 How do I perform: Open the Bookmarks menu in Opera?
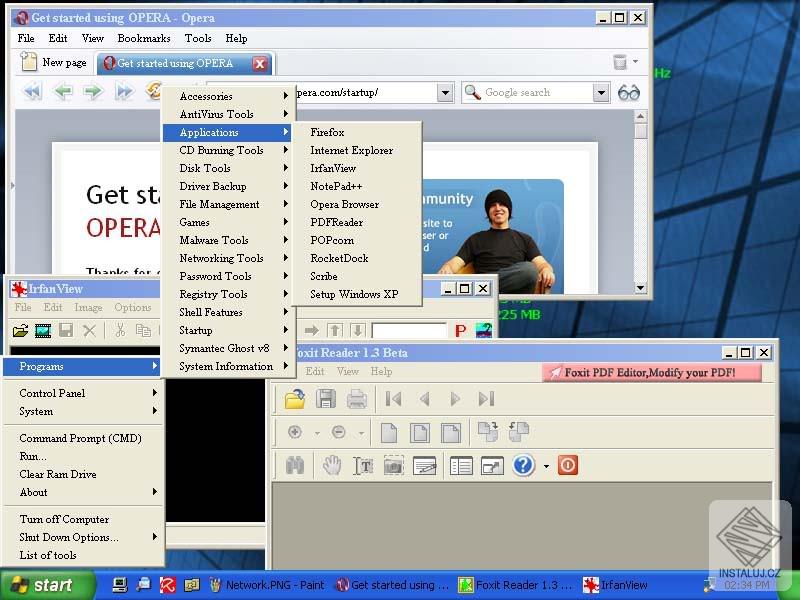click(143, 38)
